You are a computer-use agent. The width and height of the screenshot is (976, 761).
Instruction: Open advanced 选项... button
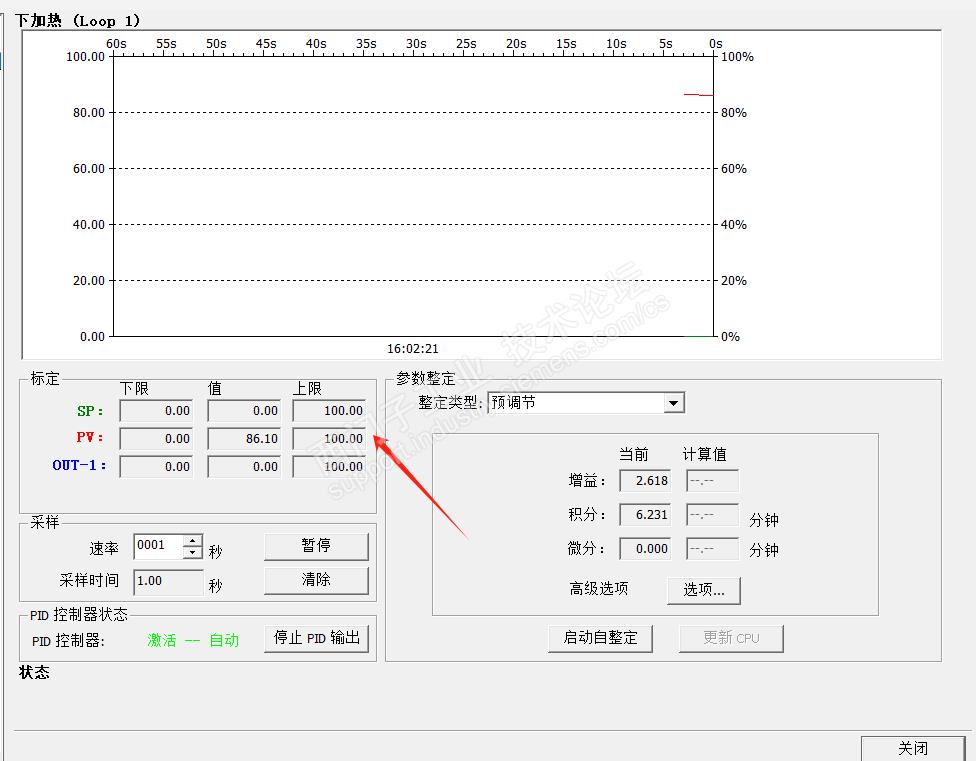coord(703,590)
